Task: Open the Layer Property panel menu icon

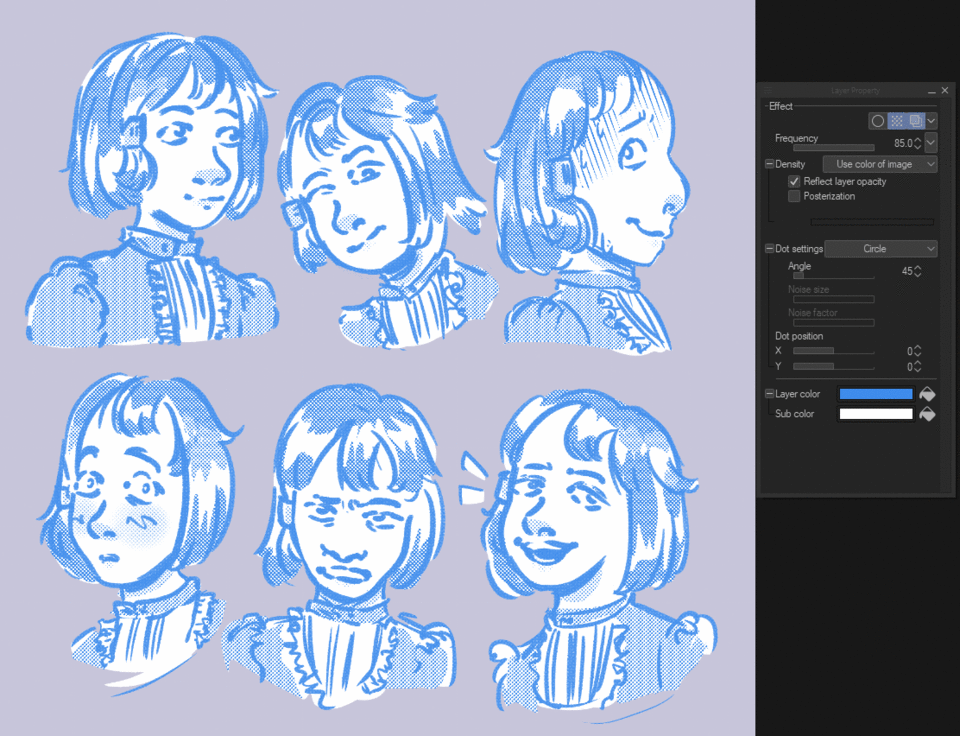Action: point(768,91)
